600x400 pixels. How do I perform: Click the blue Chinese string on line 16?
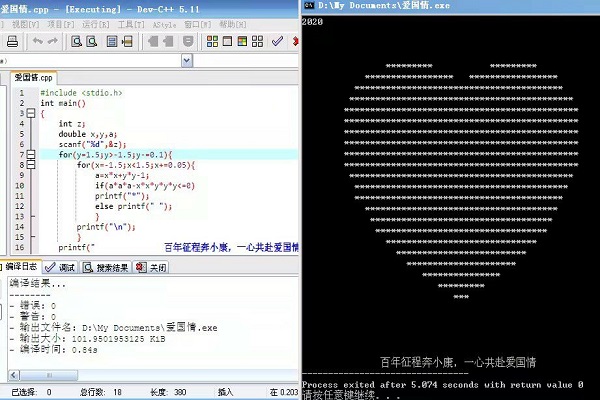click(x=232, y=247)
